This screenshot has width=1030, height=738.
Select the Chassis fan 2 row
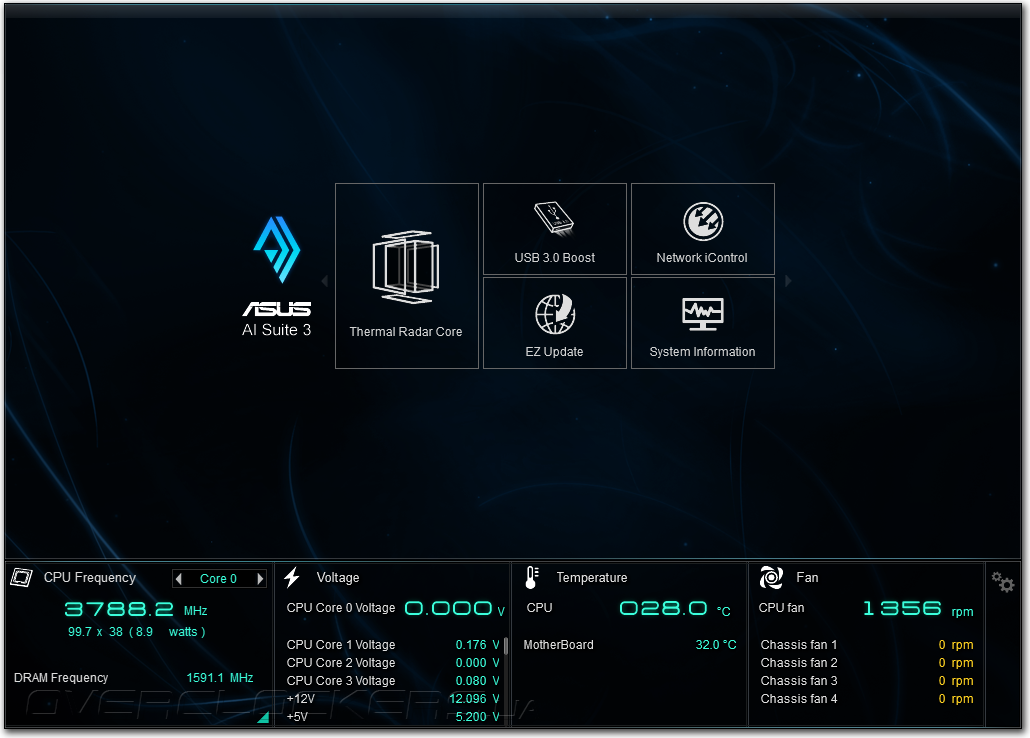pyautogui.click(x=867, y=662)
